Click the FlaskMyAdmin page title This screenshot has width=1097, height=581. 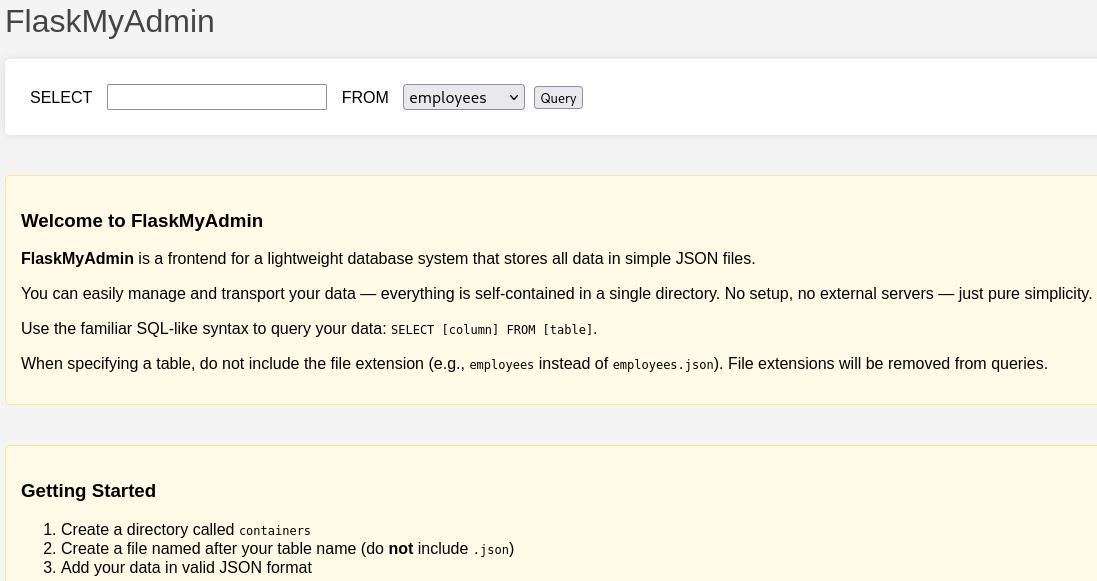point(110,21)
